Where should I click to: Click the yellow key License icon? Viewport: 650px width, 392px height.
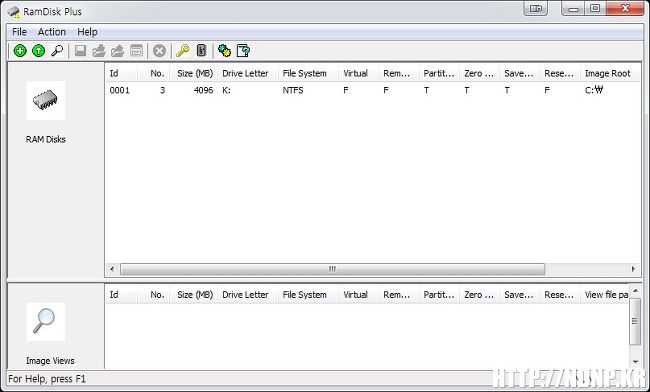[x=182, y=51]
